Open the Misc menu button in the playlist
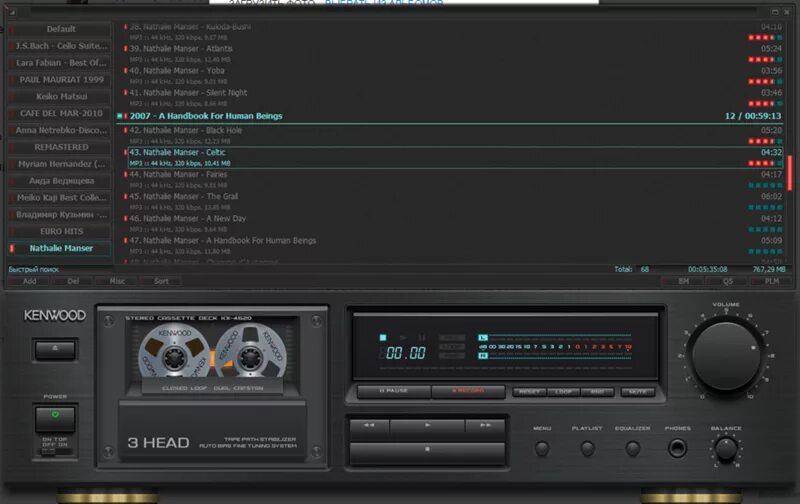The width and height of the screenshot is (800, 504). click(x=117, y=281)
